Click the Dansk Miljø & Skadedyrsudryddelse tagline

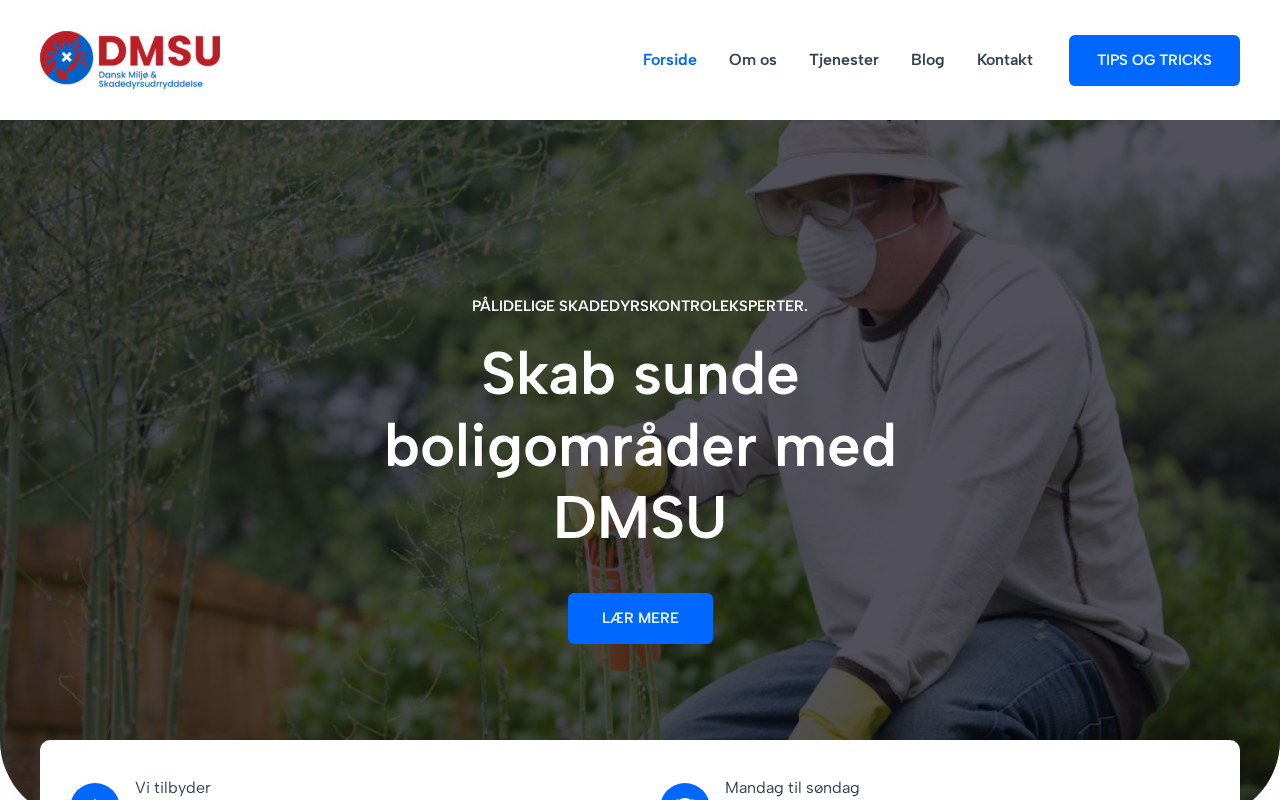(x=150, y=79)
